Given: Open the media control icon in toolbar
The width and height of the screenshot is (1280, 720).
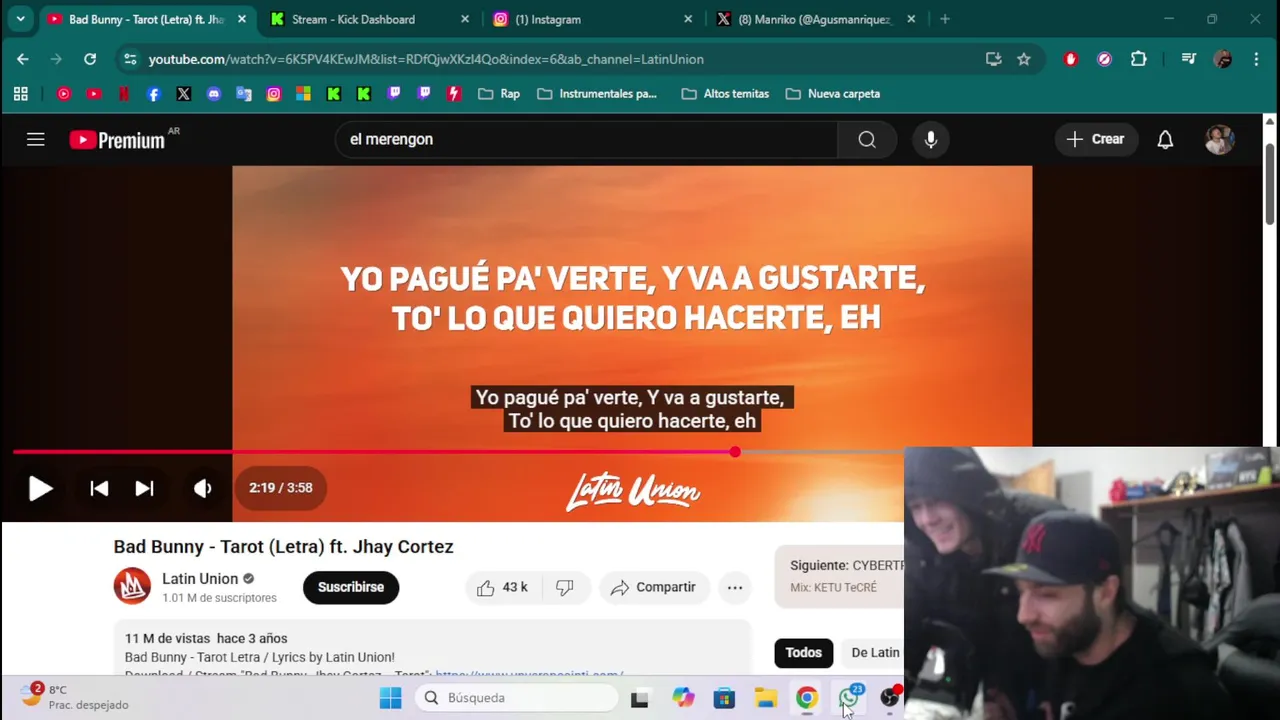Looking at the screenshot, I should click(x=1188, y=59).
